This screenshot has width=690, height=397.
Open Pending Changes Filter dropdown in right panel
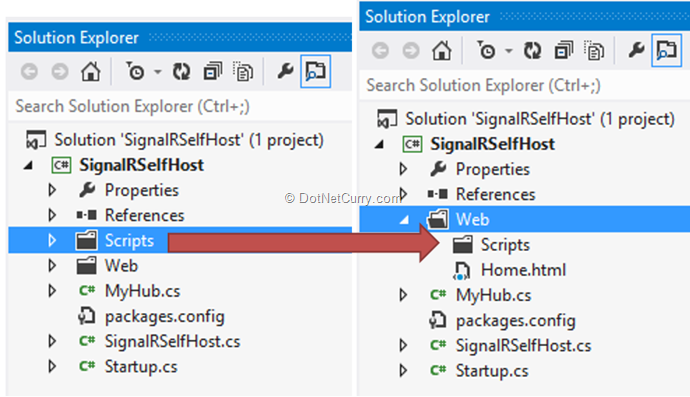coord(509,51)
